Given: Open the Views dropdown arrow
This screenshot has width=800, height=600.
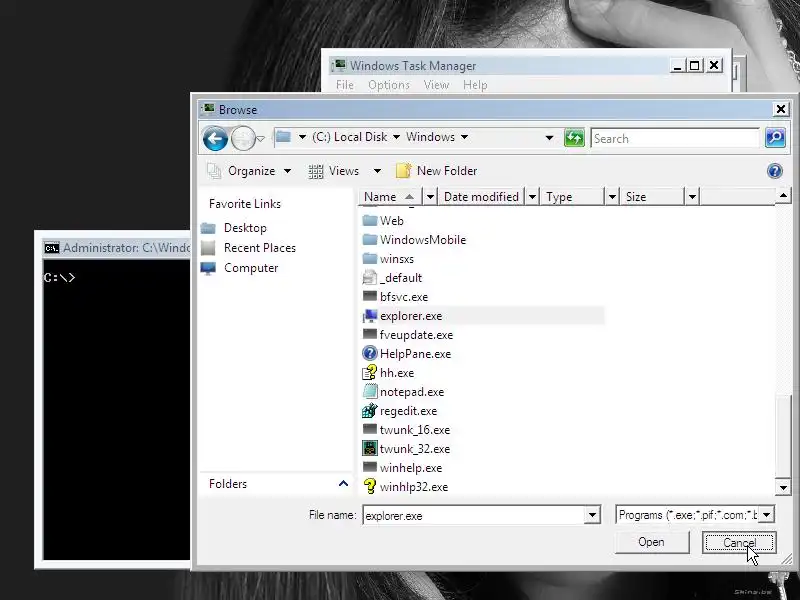Looking at the screenshot, I should [x=378, y=171].
